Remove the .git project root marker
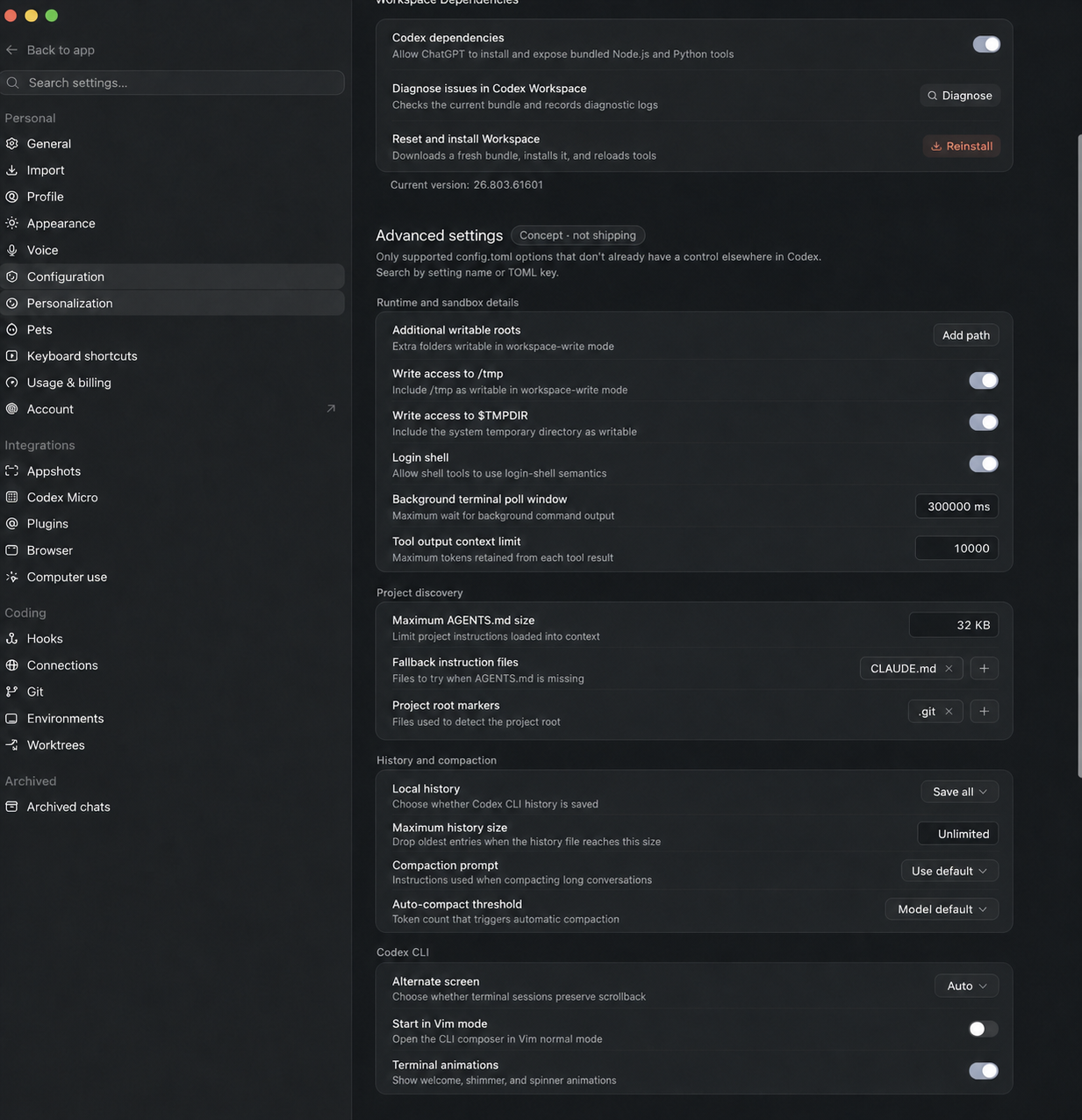Image resolution: width=1082 pixels, height=1120 pixels. click(949, 712)
